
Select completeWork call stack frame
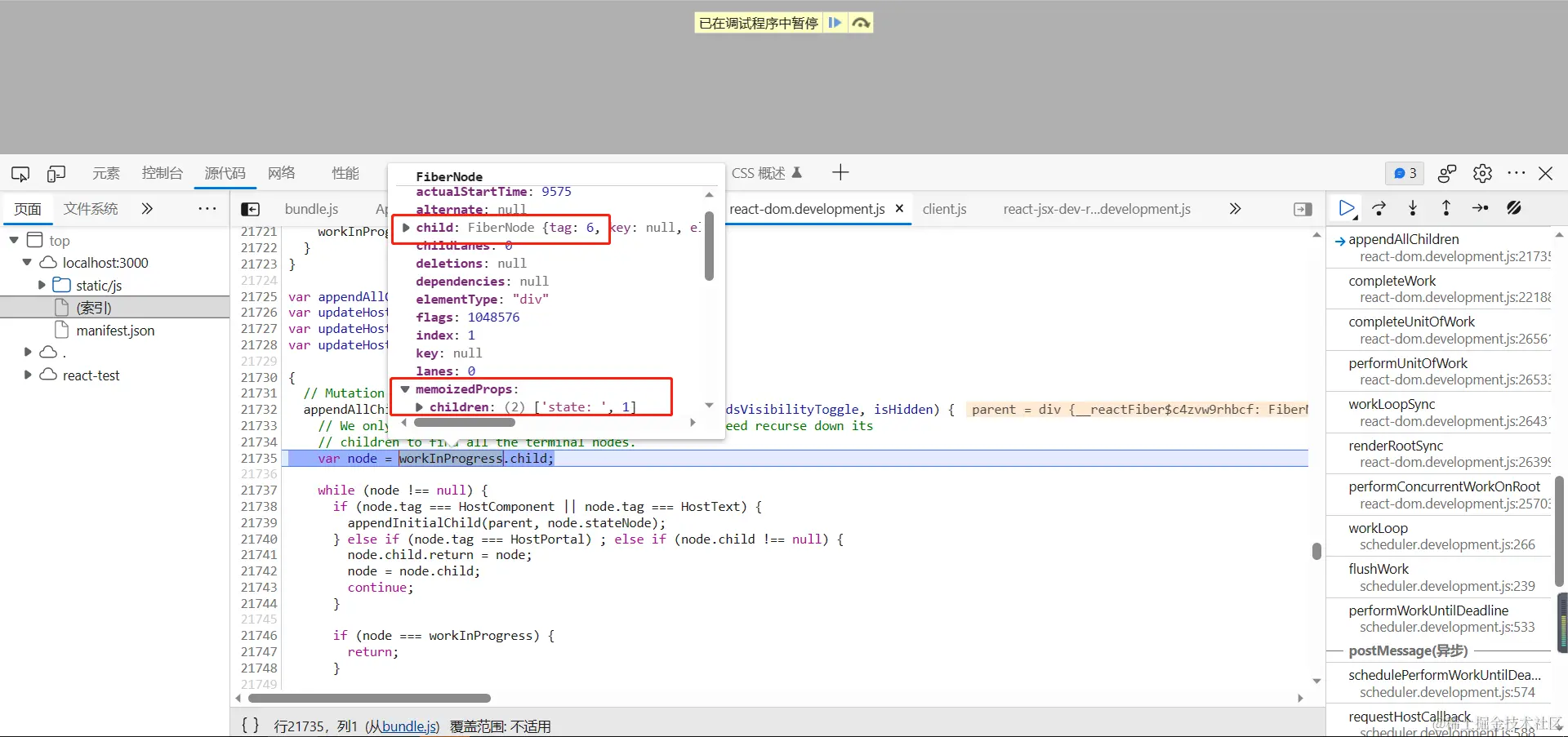tap(1439, 289)
